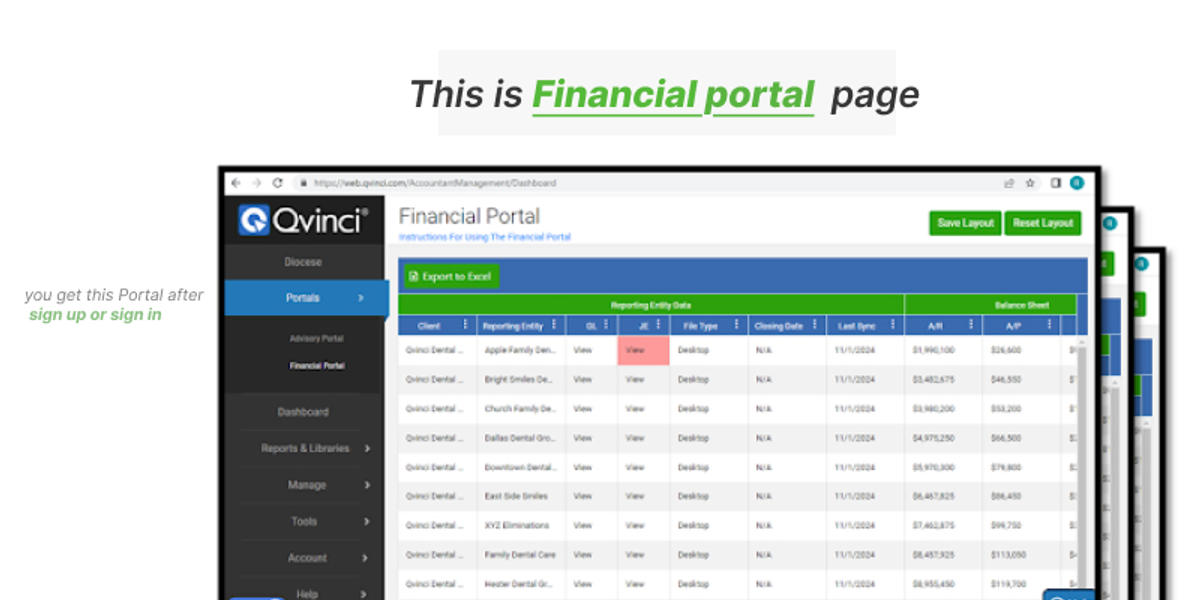Open the Client column kebab menu

pos(465,325)
